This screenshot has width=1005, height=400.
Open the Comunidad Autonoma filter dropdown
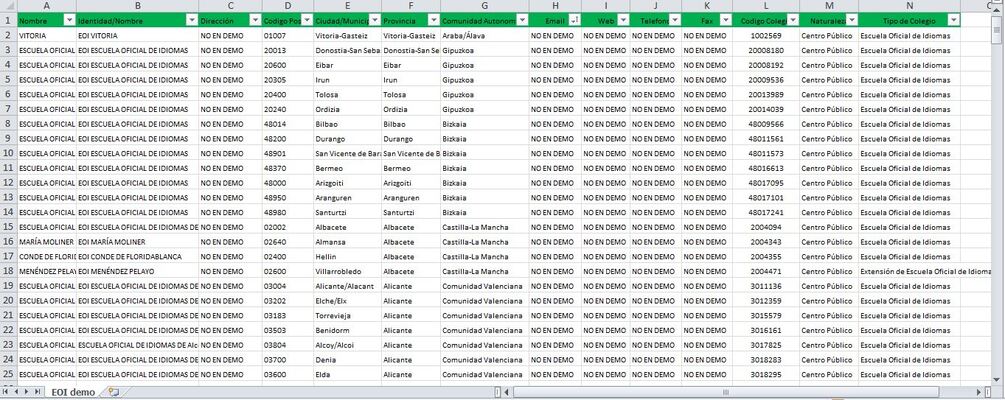[x=522, y=21]
